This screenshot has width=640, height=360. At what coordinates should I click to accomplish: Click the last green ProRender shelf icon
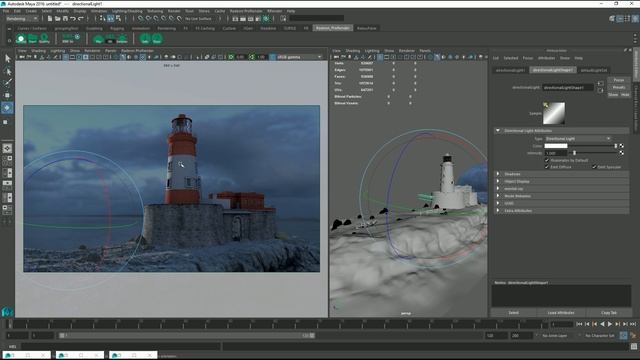(x=157, y=39)
